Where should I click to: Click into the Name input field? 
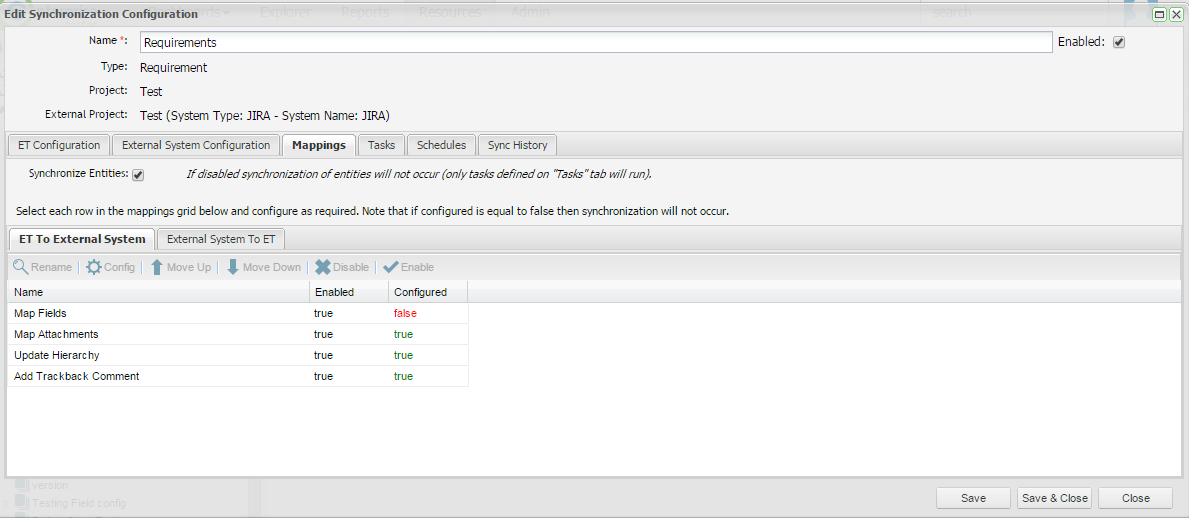(595, 42)
